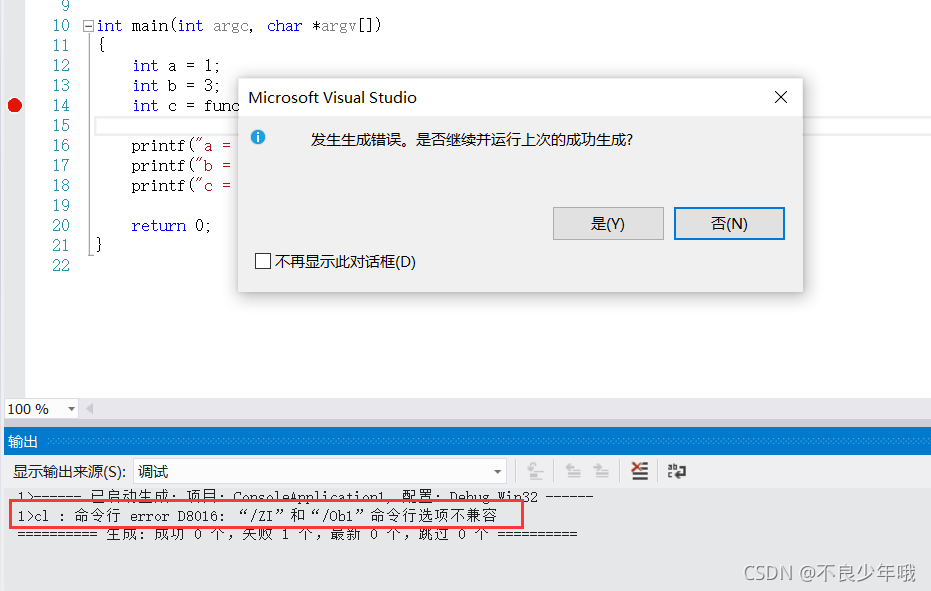Viewport: 931px width, 591px height.
Task: Click the return 0 line in the editor
Action: pos(171,226)
